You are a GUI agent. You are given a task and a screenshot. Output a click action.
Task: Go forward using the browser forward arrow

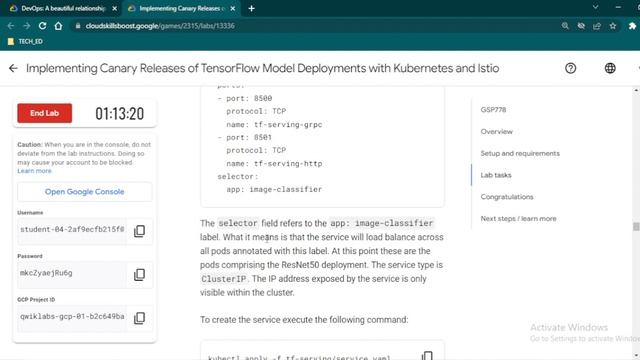[27, 26]
